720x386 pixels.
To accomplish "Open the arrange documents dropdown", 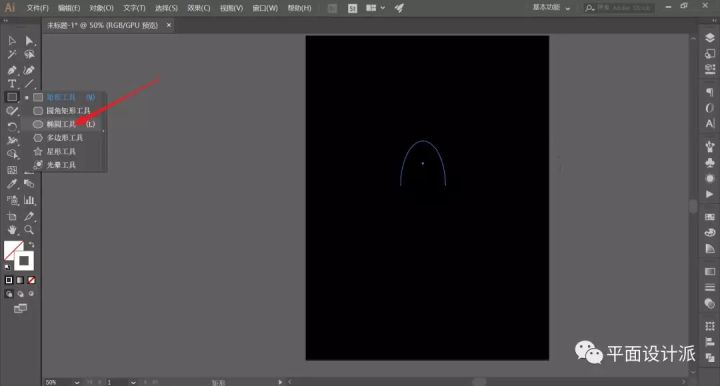I will coord(375,8).
